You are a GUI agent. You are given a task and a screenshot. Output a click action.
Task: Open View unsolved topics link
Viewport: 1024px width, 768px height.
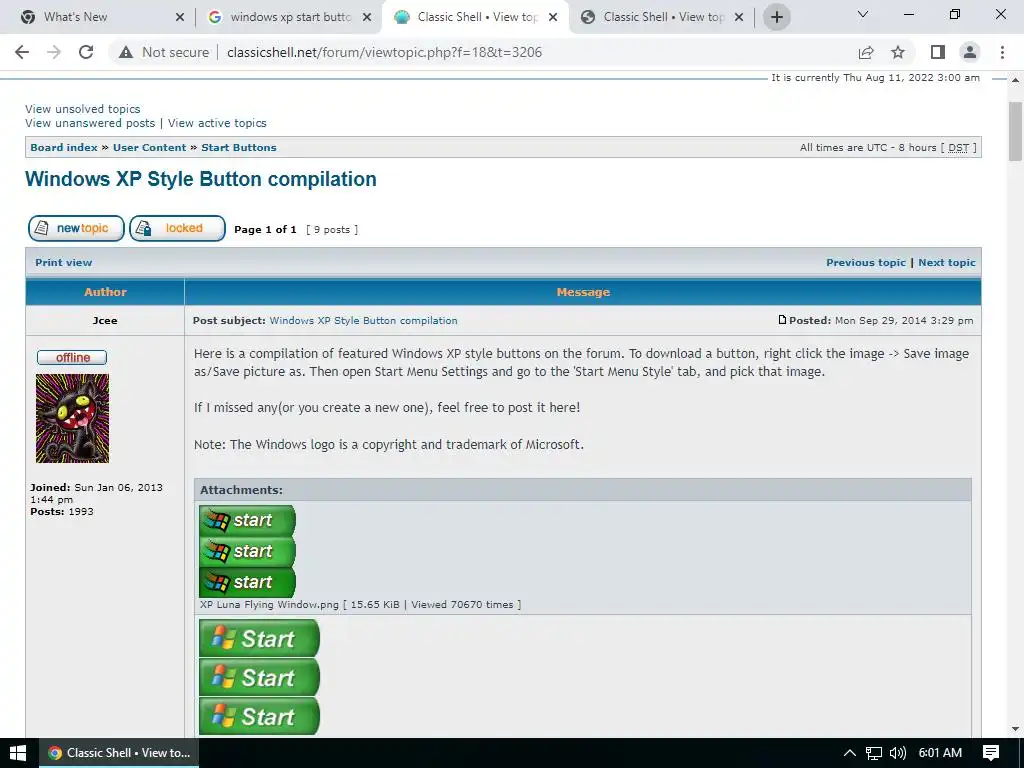pyautogui.click(x=82, y=109)
